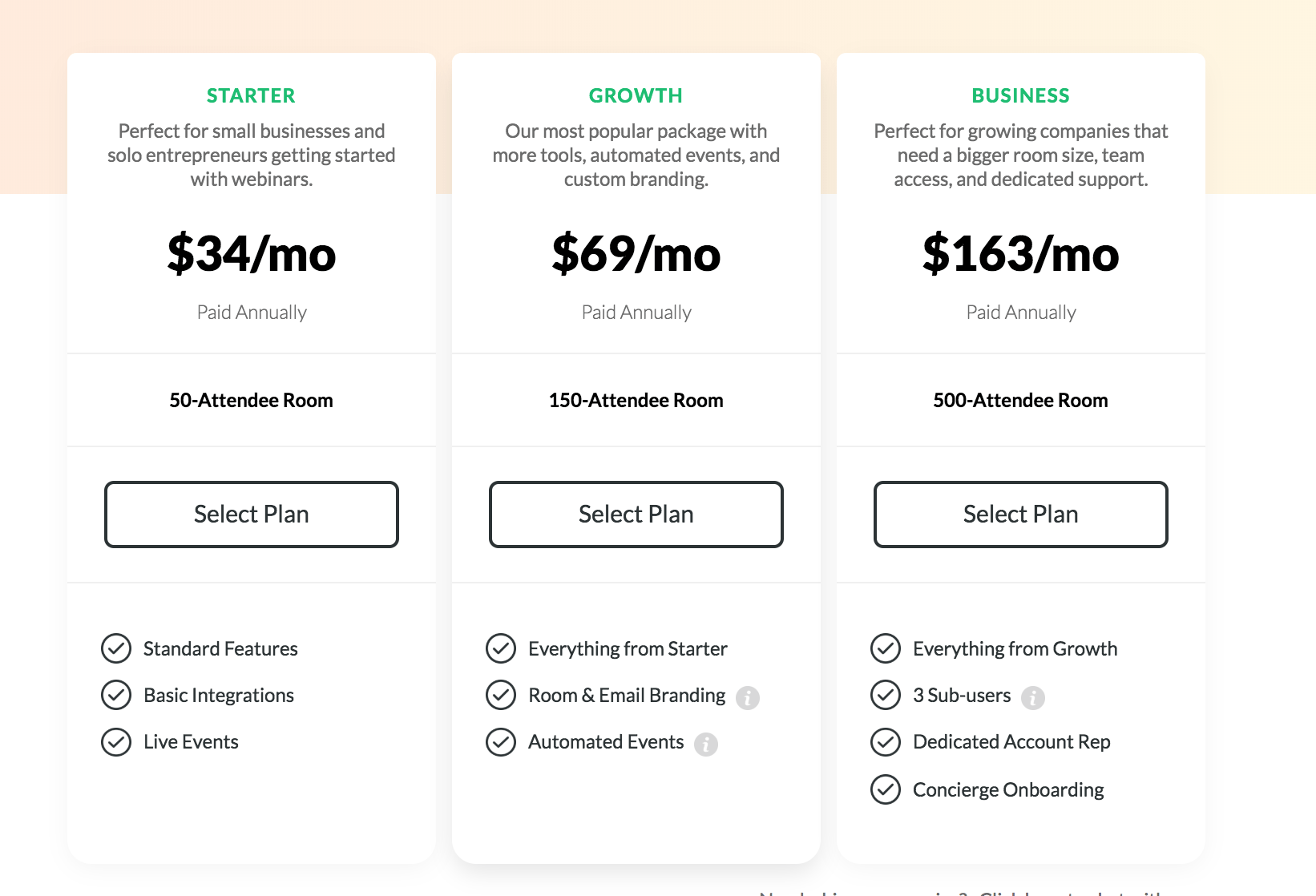Click checkmark icon next to Concierge Onboarding
This screenshot has width=1316, height=896.
tap(886, 789)
